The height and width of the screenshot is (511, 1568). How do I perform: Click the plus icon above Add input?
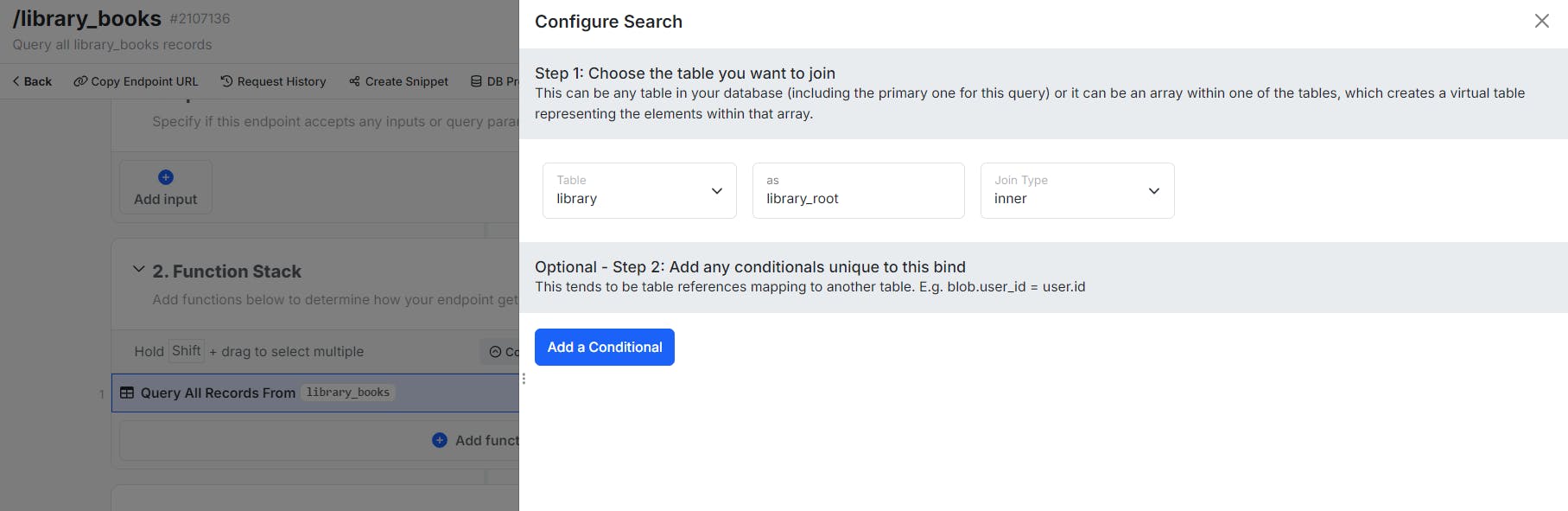166,177
